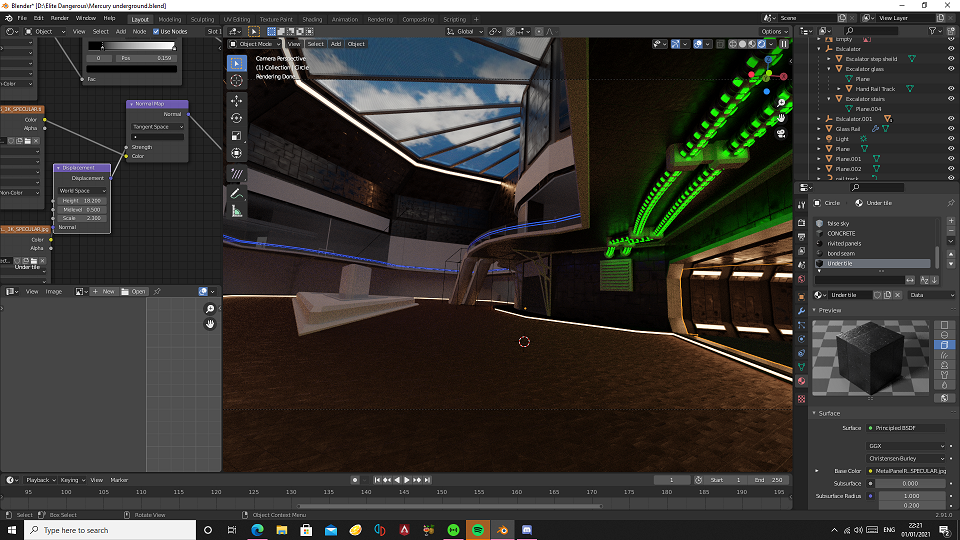Screen dimensions: 960x540
Task: Open the Options dropdown in viewport header
Action: [774, 31]
